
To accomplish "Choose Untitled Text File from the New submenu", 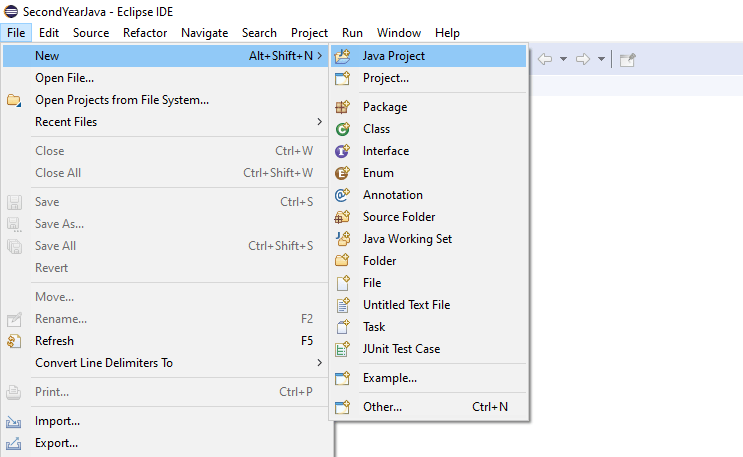I will tap(406, 305).
